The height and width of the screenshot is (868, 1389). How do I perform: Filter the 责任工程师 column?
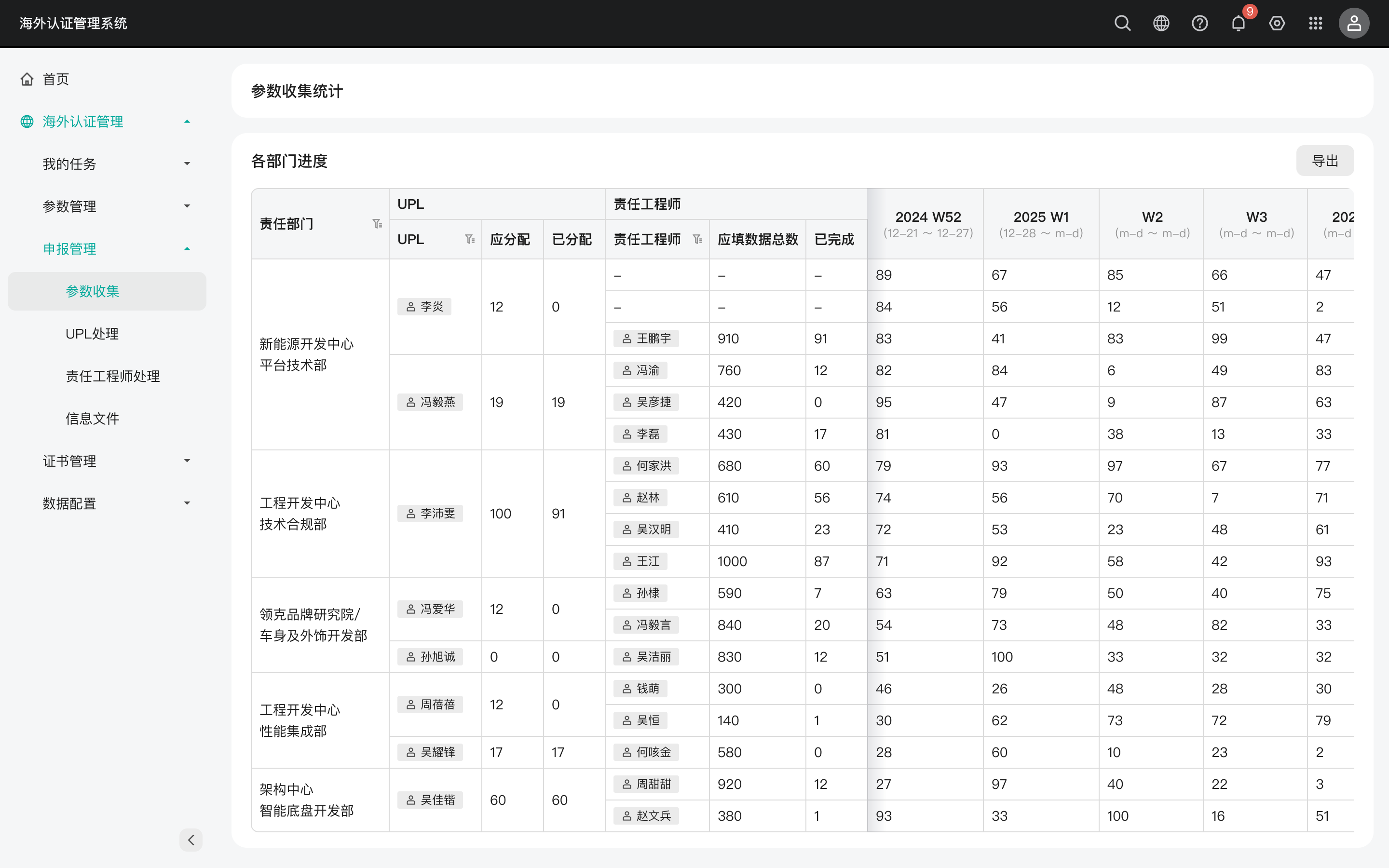pyautogui.click(x=697, y=239)
